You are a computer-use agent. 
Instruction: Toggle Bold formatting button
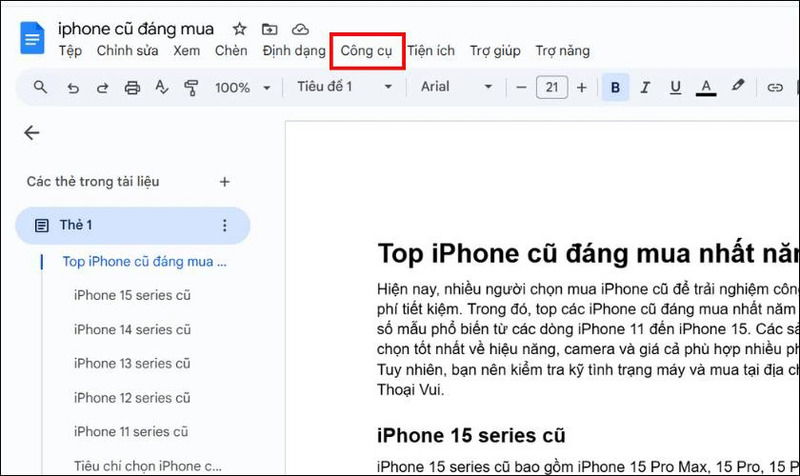tap(615, 88)
